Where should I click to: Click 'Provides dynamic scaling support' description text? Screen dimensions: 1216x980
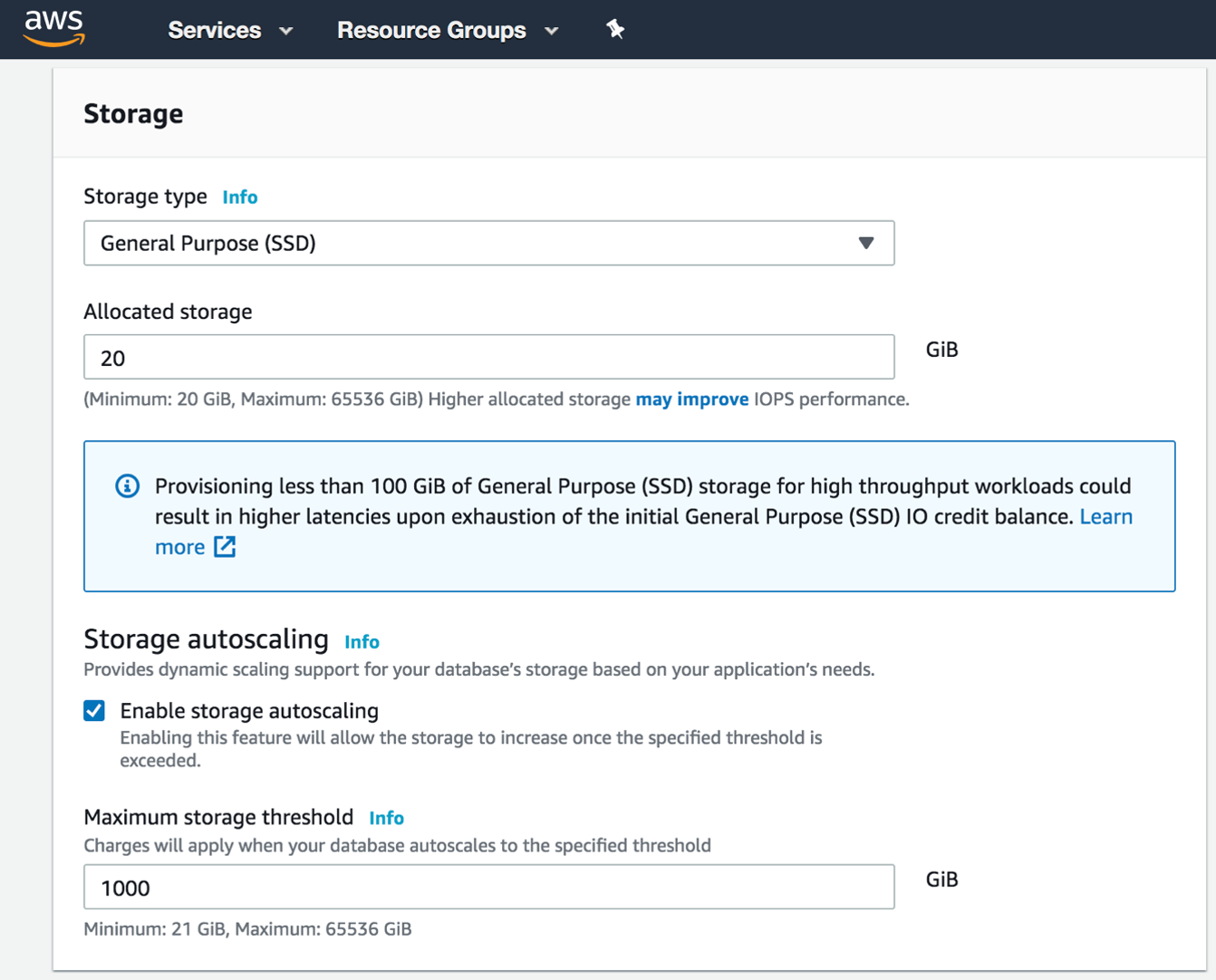[478, 670]
